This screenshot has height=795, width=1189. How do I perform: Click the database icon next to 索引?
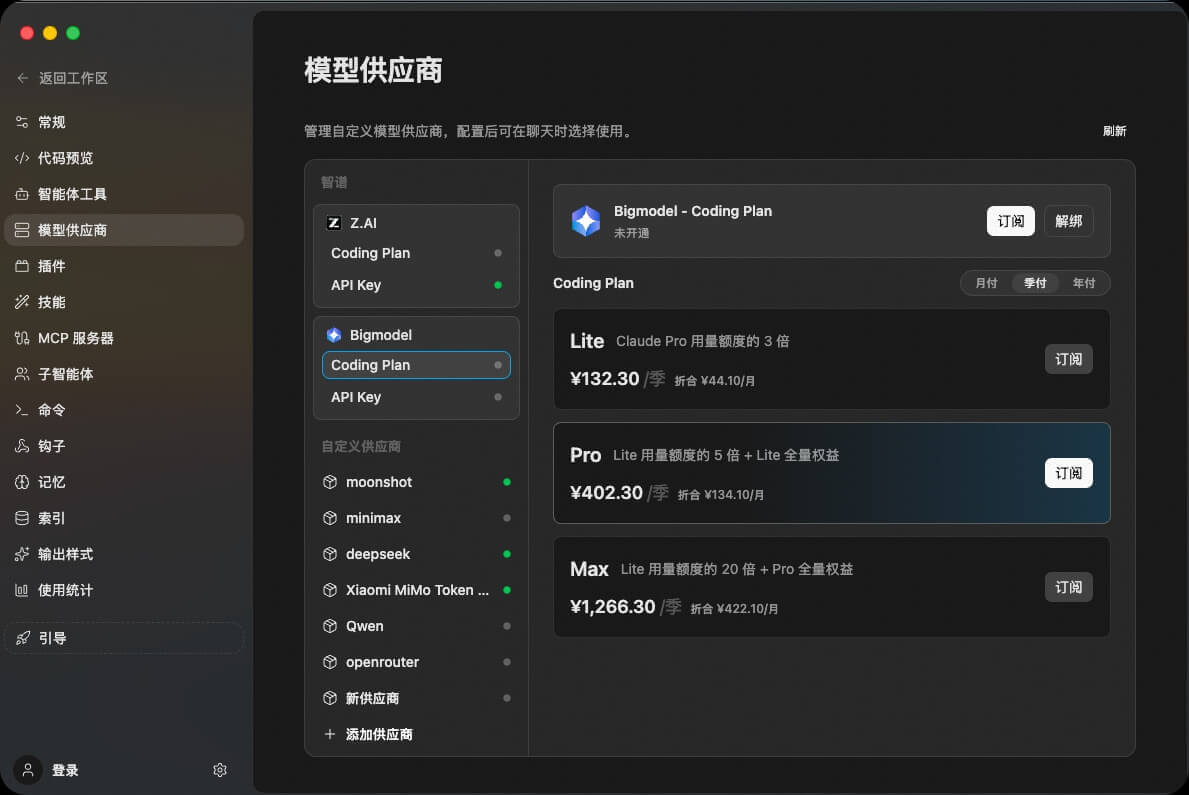22,518
